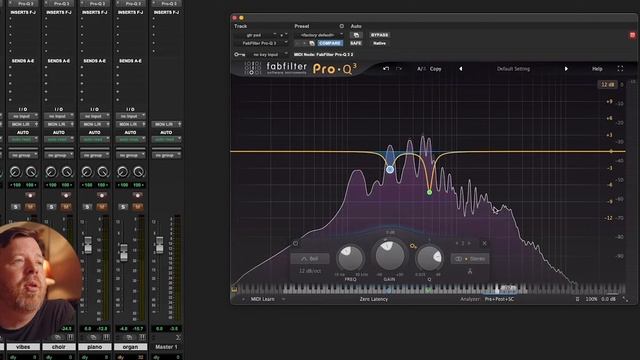Open the 12 dB/oct slope dropdown

coord(310,271)
